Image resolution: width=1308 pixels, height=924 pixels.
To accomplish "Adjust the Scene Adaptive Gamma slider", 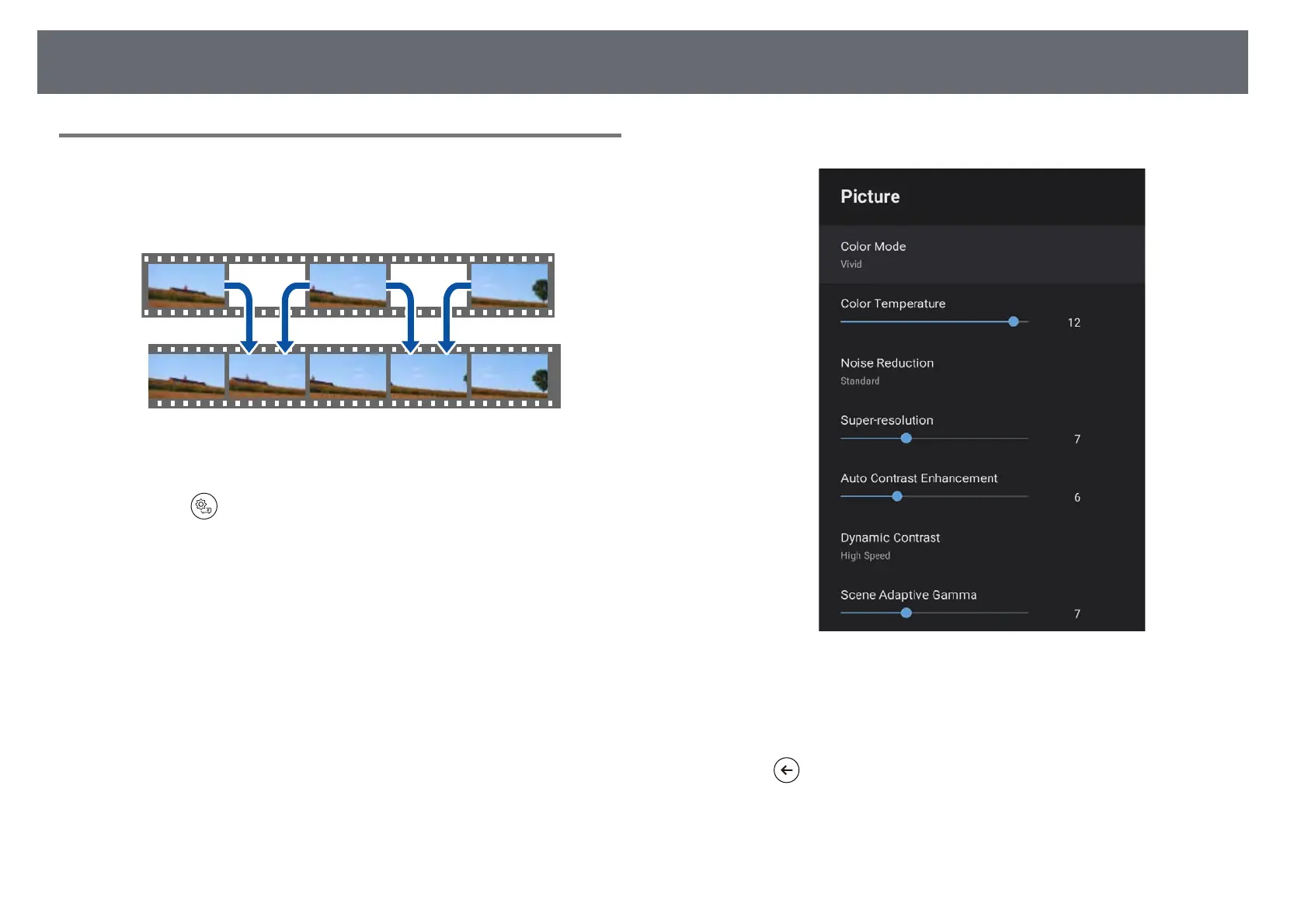I will [934, 613].
